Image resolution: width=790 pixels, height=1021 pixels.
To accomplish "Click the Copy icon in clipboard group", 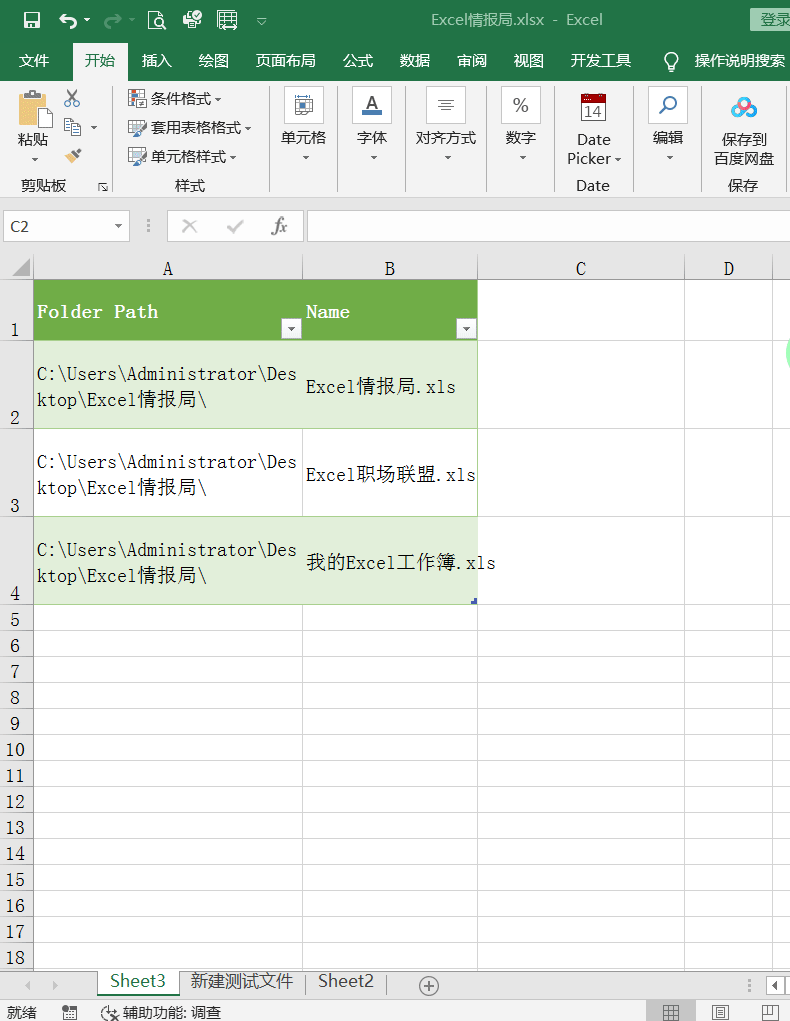I will pos(72,127).
